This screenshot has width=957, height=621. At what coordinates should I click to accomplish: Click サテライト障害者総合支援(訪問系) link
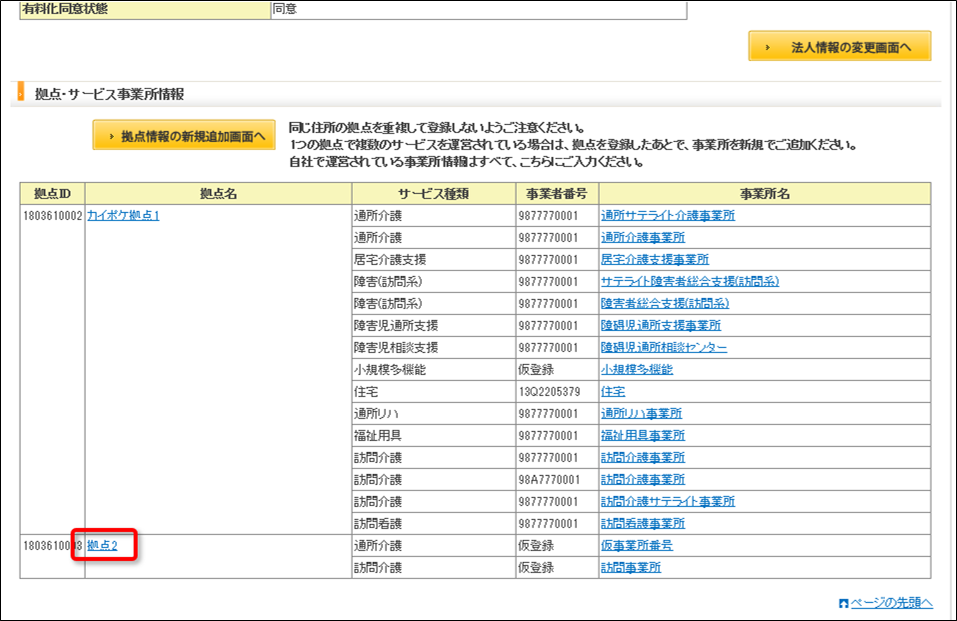pyautogui.click(x=690, y=281)
